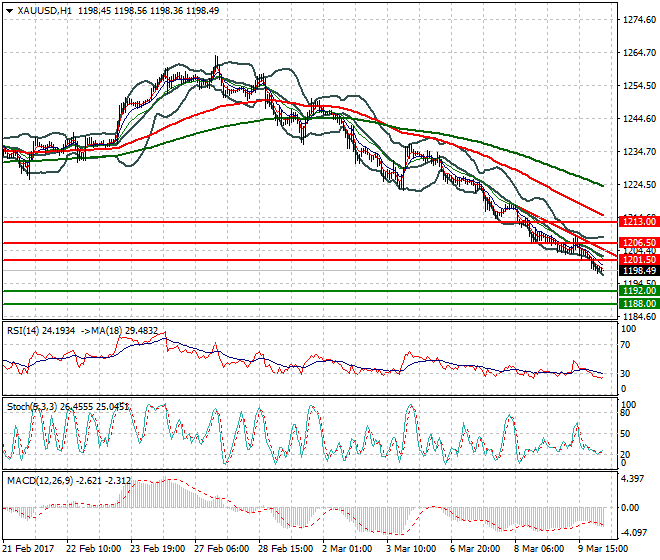
Task: Select the 28 Feb 15:00 time axis label
Action: click(x=285, y=549)
